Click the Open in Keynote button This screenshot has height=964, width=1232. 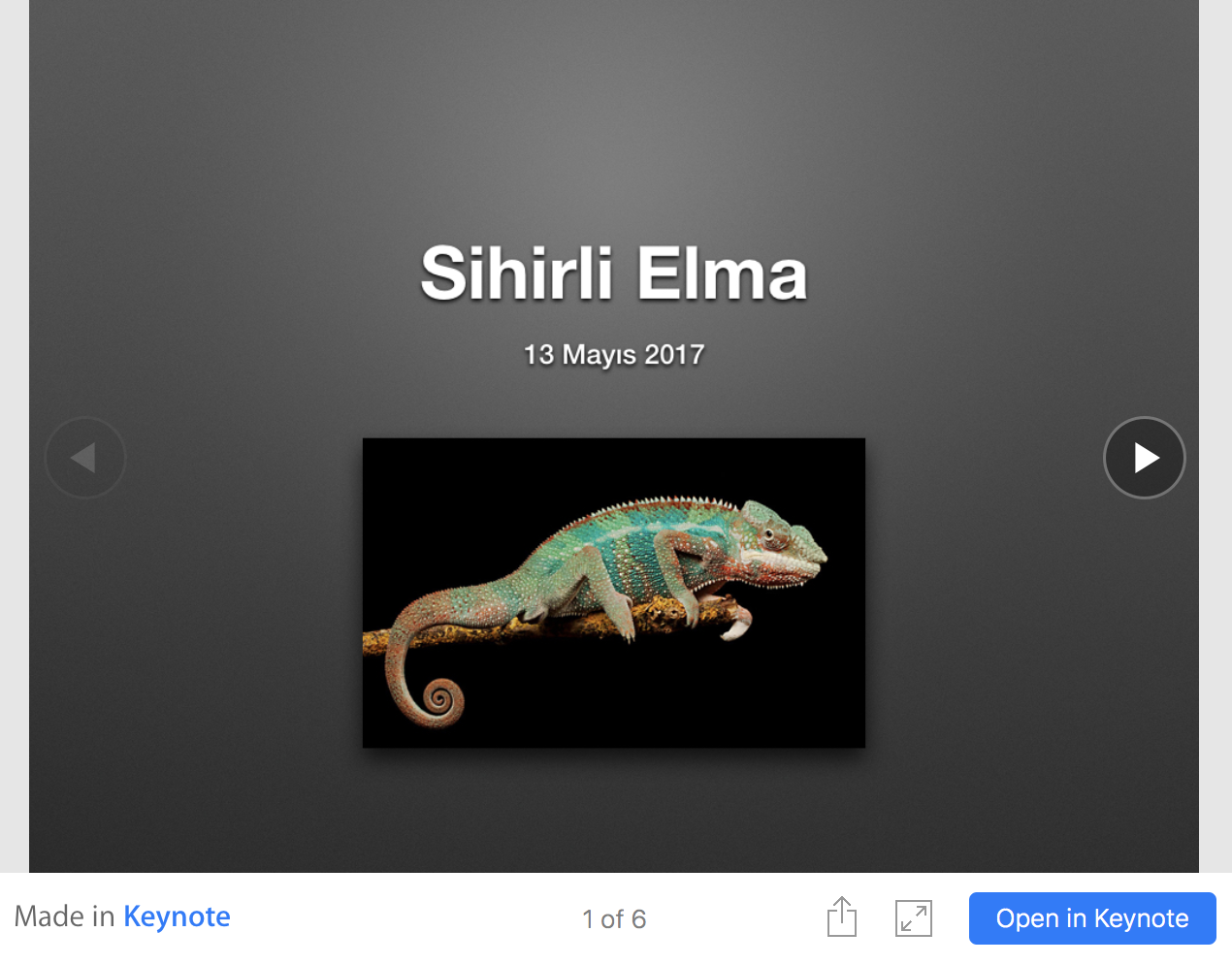[x=1092, y=918]
